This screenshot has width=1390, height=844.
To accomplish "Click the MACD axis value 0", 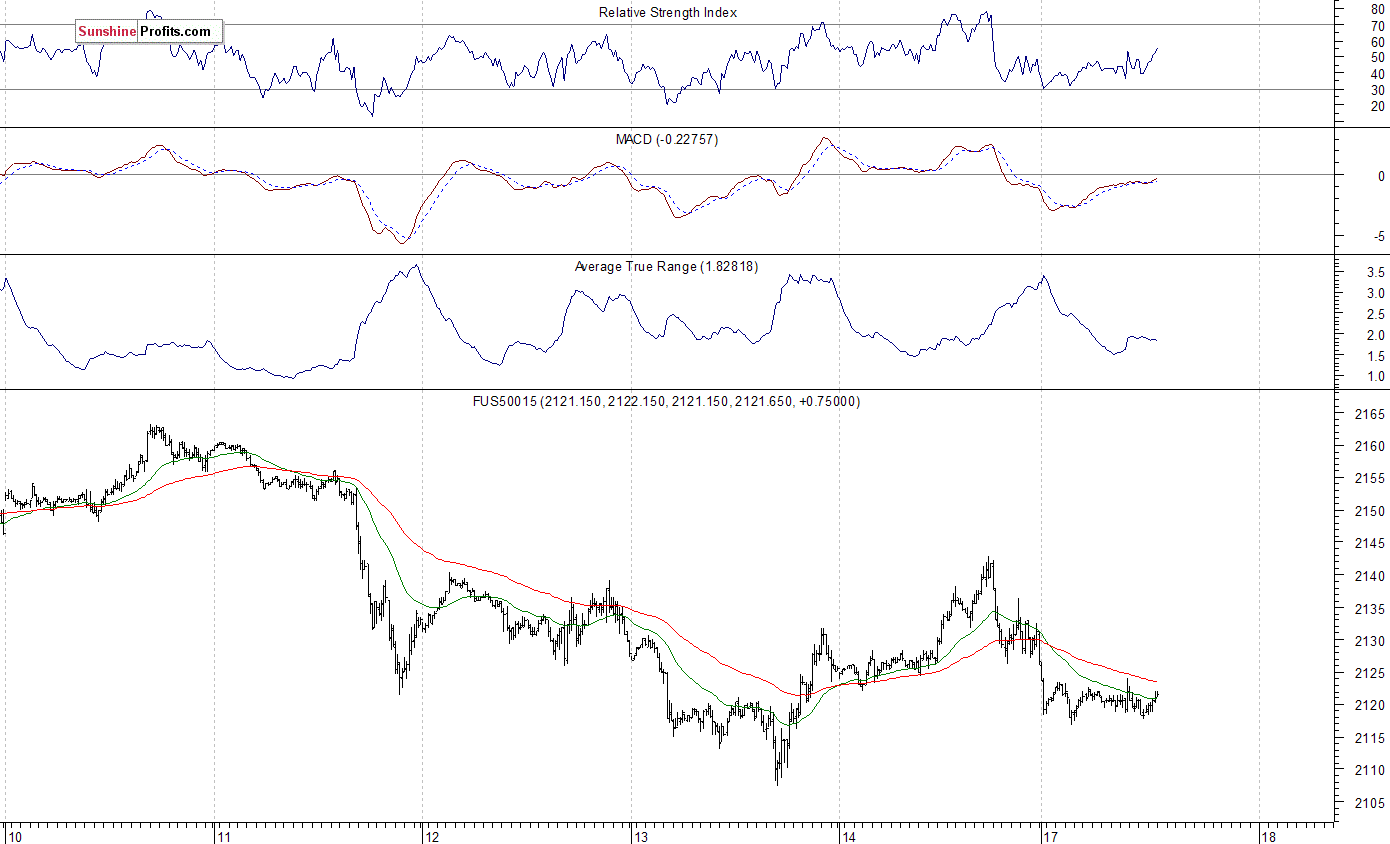I will point(1381,175).
